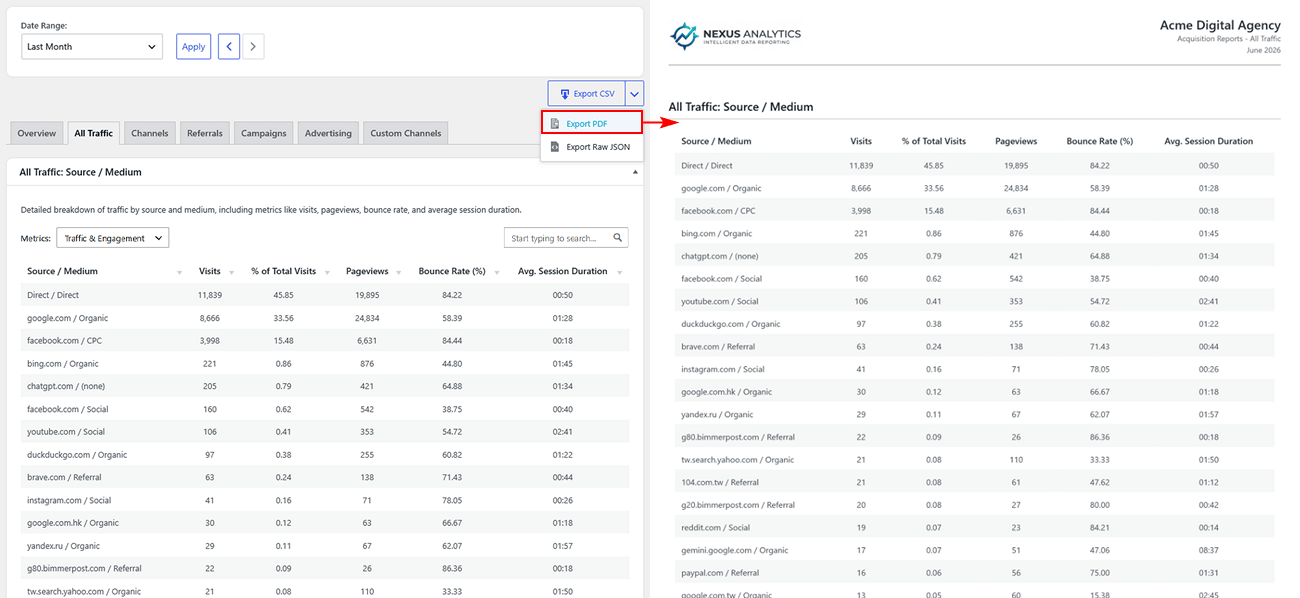Sort by Bounce Rate (%) arrow in dashboard
Screen dimensions: 1300x598
pyautogui.click(x=496, y=272)
